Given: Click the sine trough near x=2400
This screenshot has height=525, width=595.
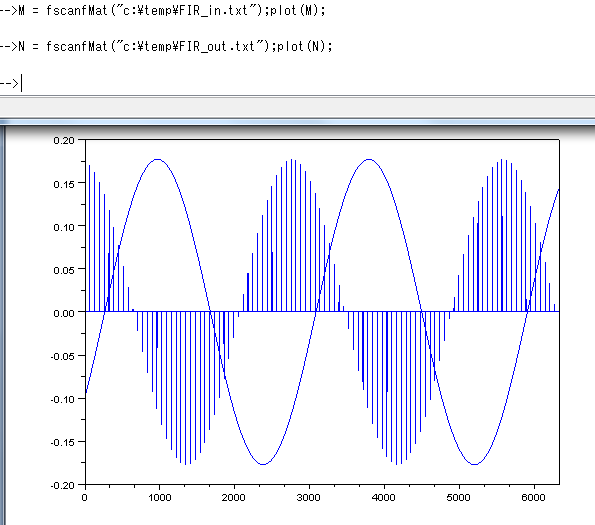Looking at the screenshot, I should [x=263, y=464].
